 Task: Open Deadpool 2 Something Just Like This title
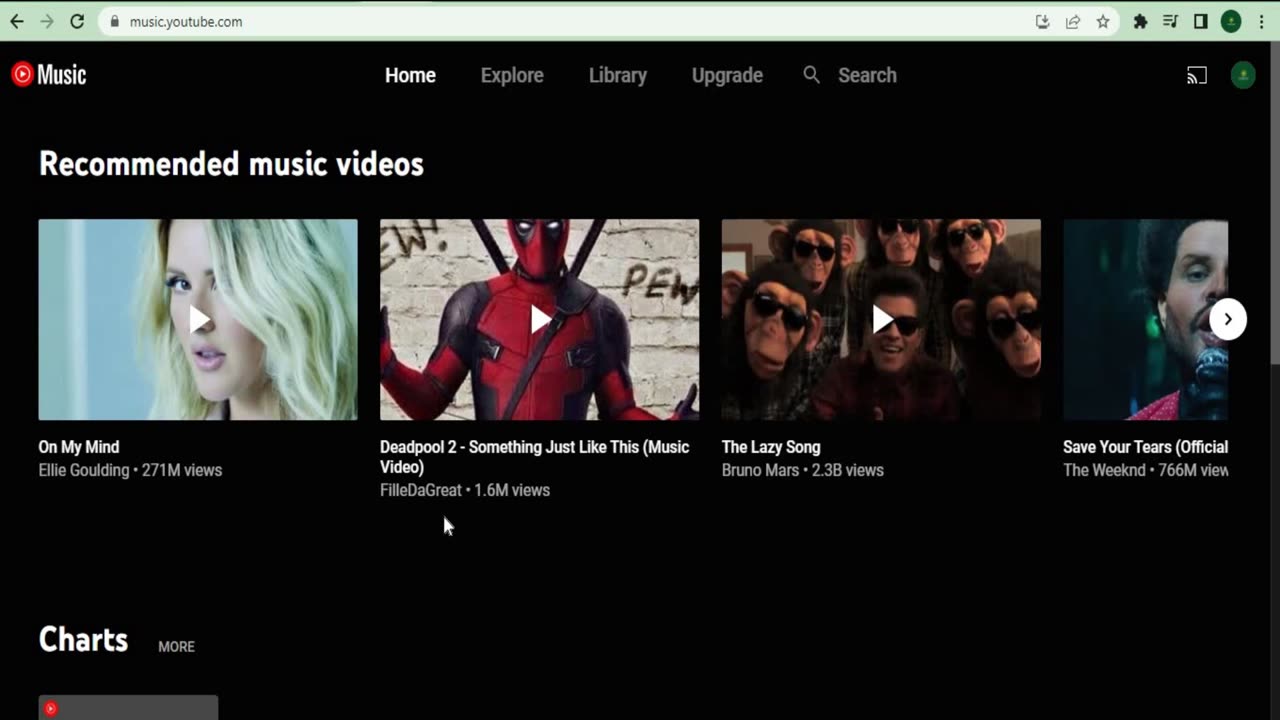click(534, 457)
